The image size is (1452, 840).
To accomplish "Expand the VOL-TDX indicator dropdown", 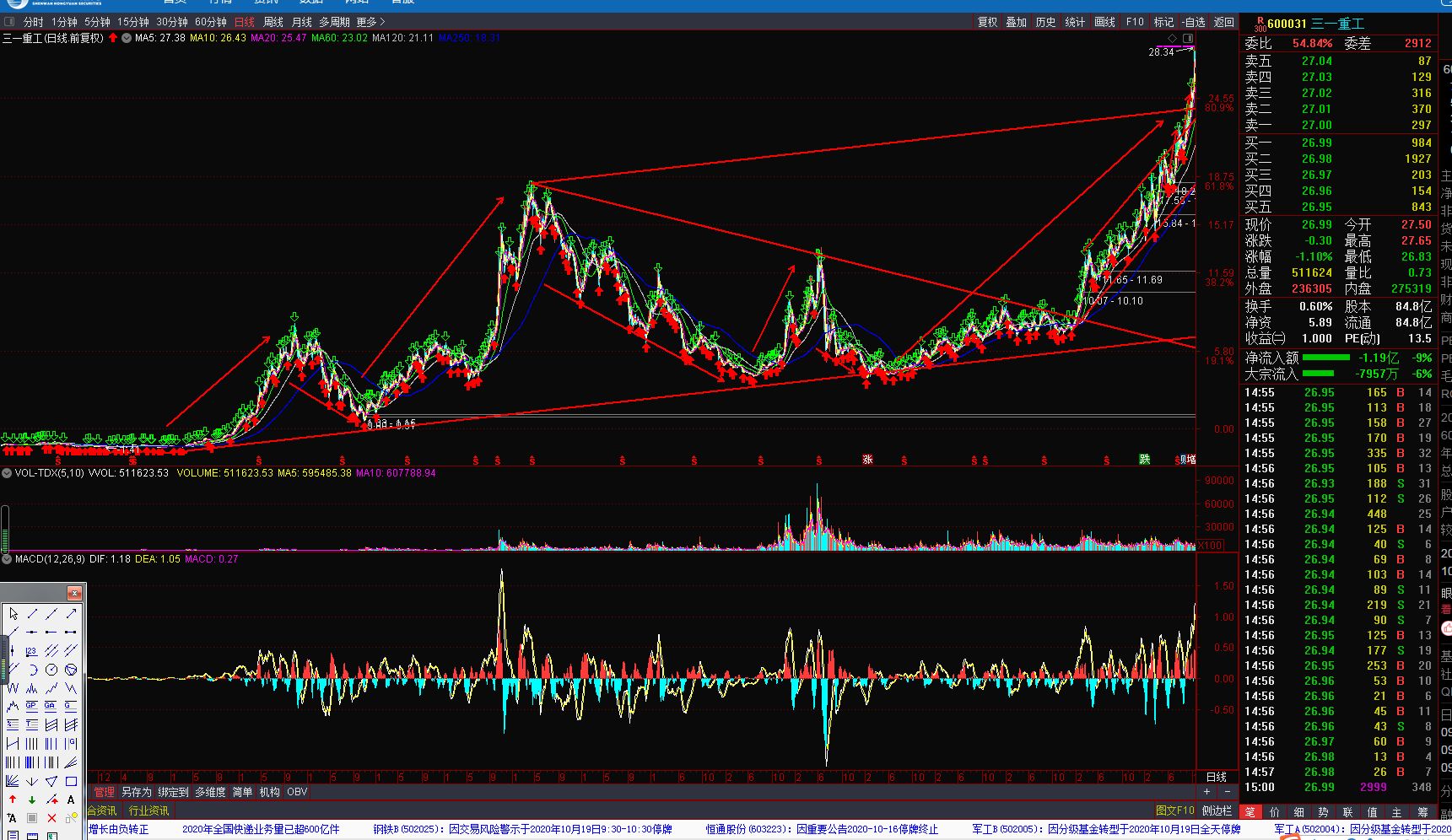I will [7, 473].
